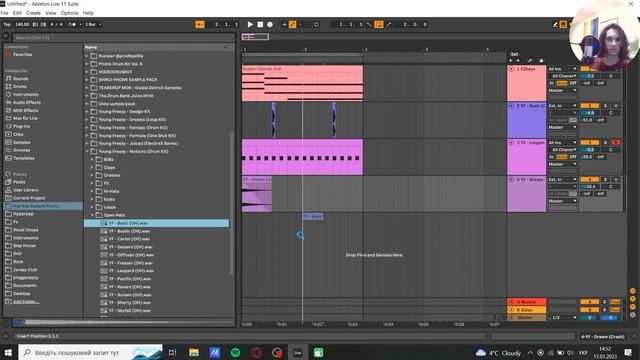640x360 pixels.
Task: Open the Options menu
Action: (69, 13)
